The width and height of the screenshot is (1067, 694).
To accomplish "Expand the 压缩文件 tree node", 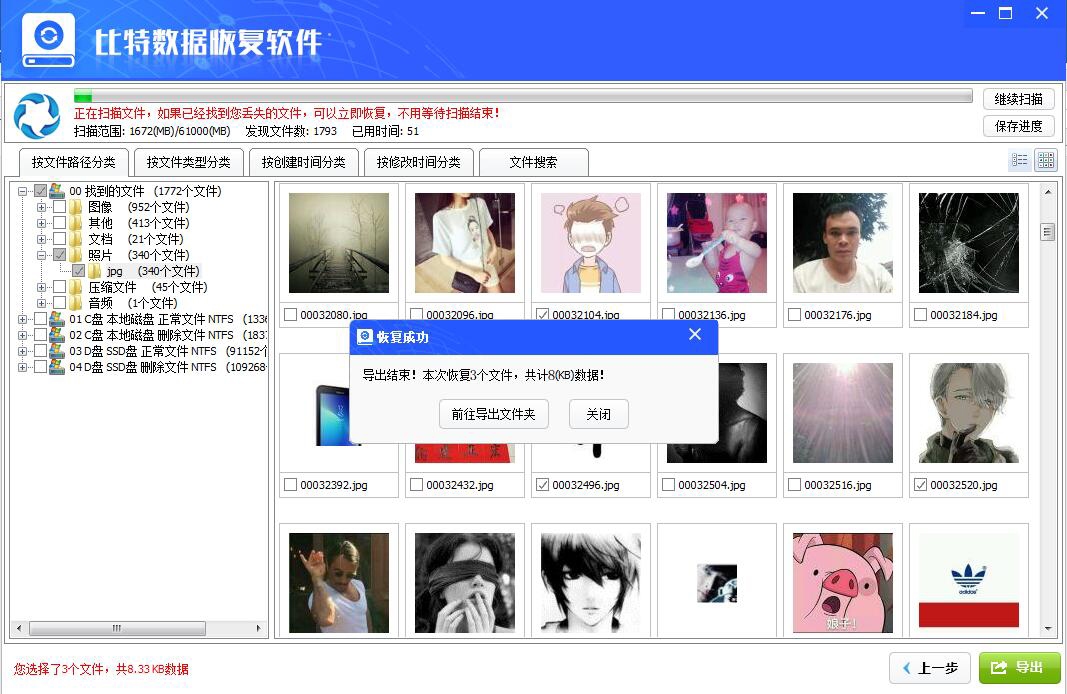I will click(42, 287).
